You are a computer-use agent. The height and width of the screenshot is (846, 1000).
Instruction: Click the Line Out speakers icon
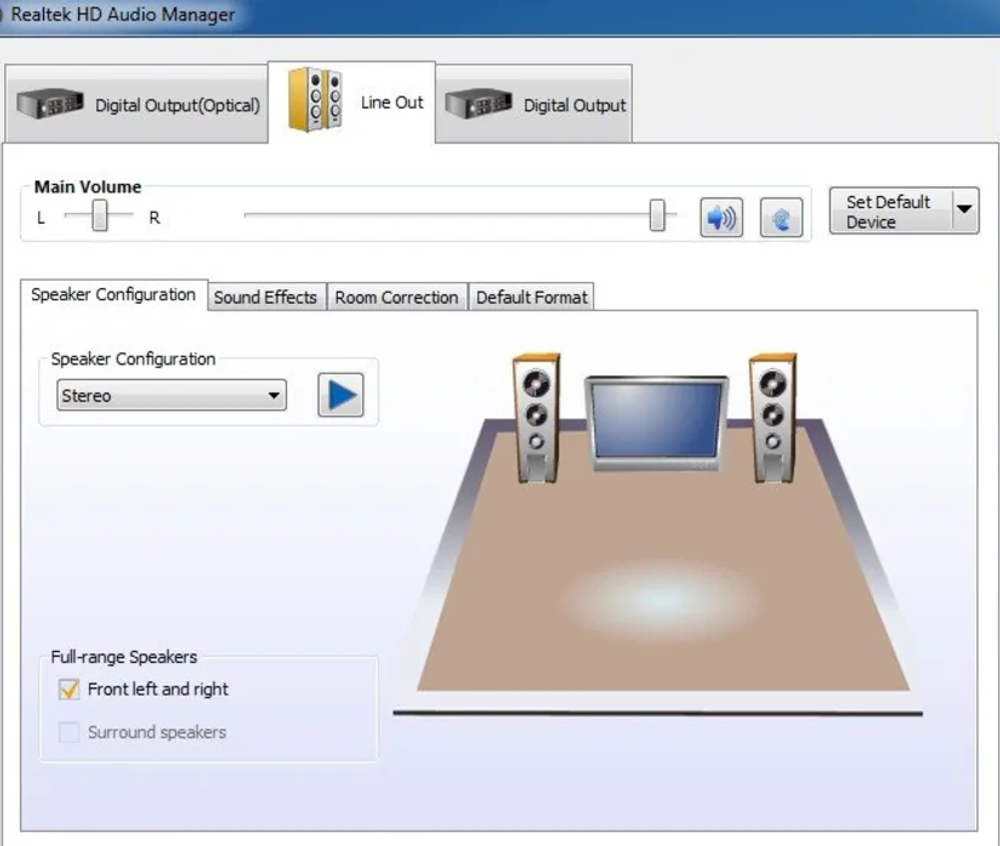pos(315,100)
